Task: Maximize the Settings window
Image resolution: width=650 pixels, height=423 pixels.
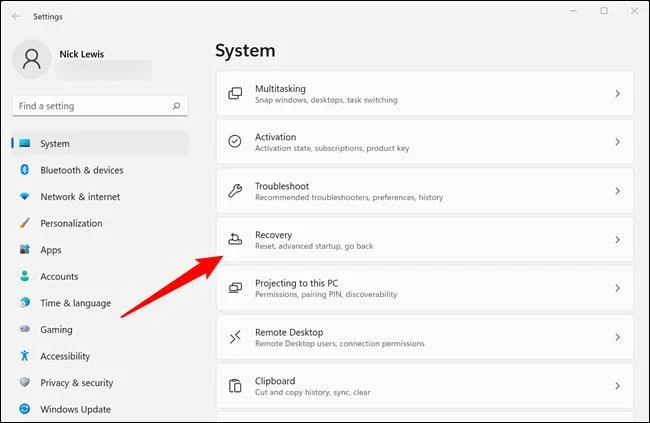Action: point(604,10)
